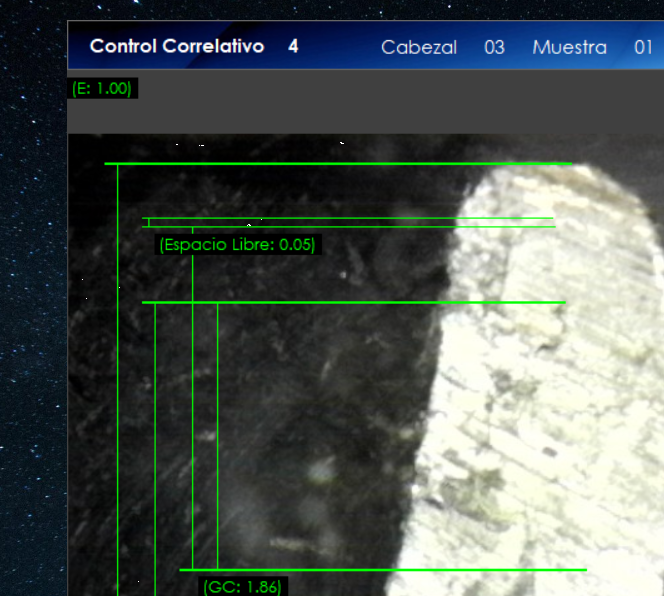Image resolution: width=664 pixels, height=596 pixels.
Task: Select the Espacio Libre: 0.05 annotation
Action: pos(237,245)
